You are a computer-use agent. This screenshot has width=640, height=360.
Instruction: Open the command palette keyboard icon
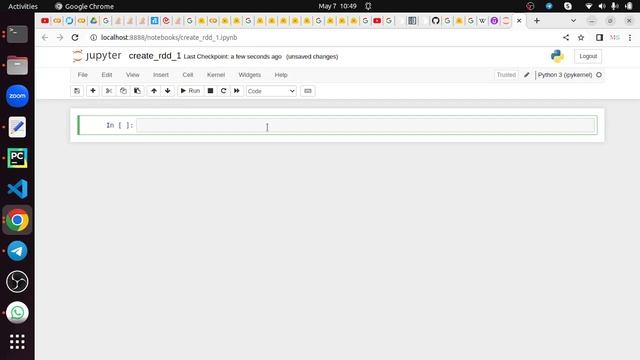point(308,91)
